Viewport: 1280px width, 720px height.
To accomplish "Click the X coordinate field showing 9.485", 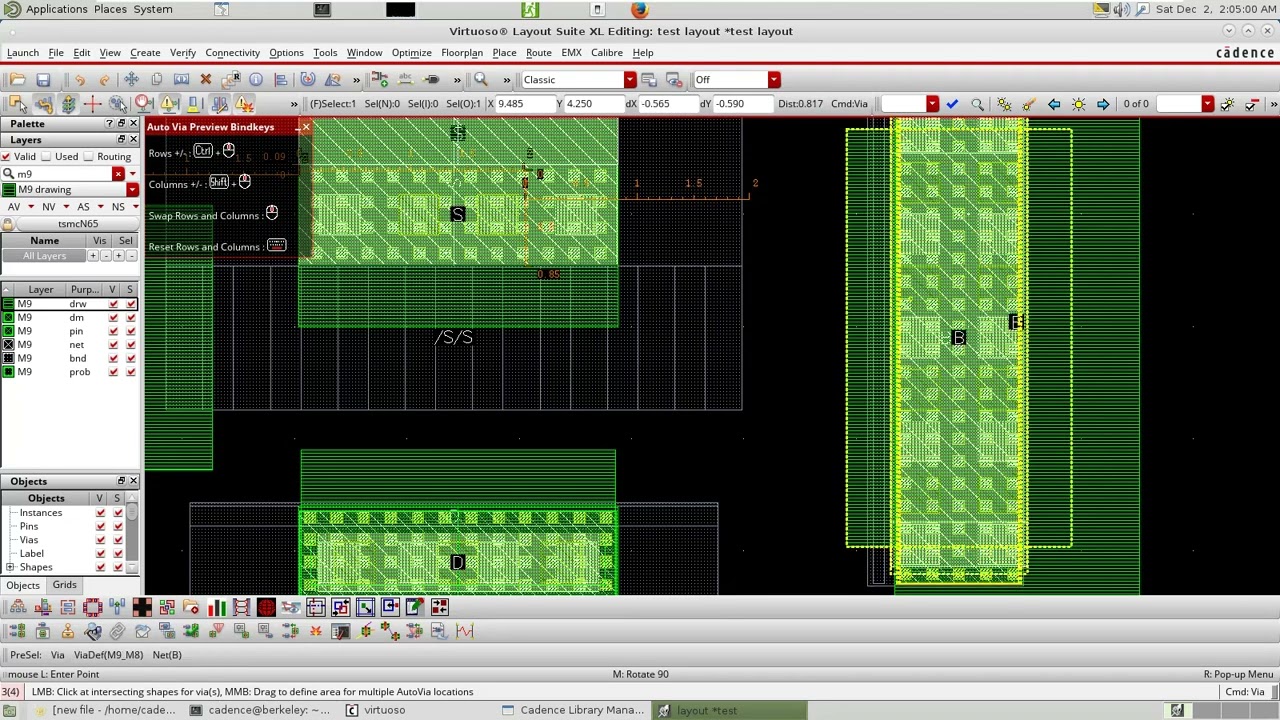I will 524,104.
